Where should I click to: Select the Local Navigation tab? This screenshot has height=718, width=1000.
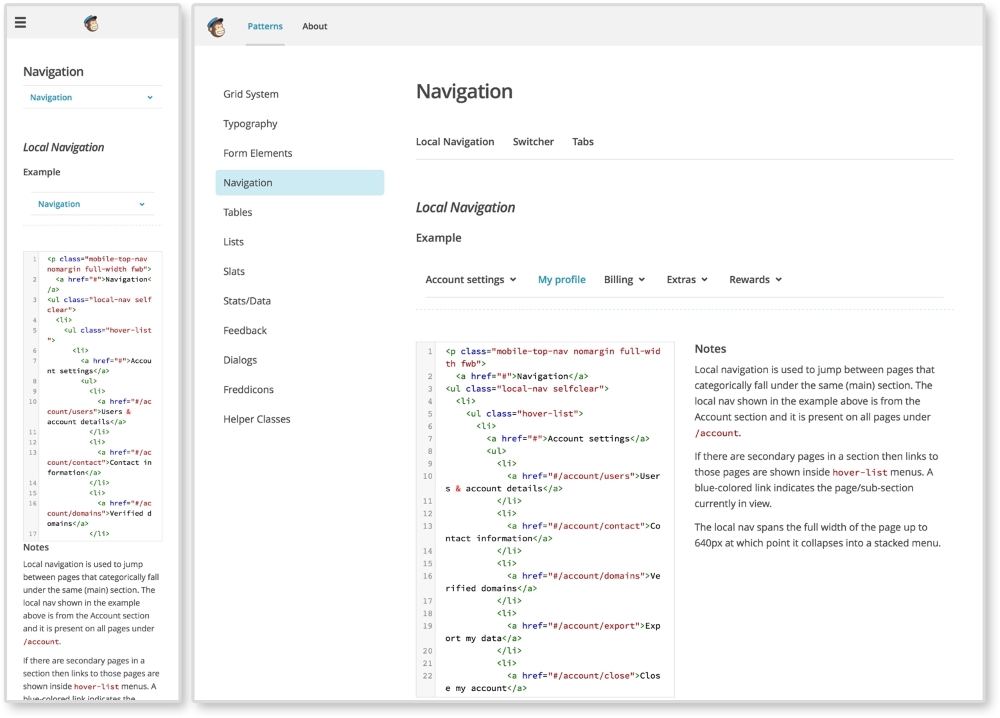pyautogui.click(x=455, y=141)
